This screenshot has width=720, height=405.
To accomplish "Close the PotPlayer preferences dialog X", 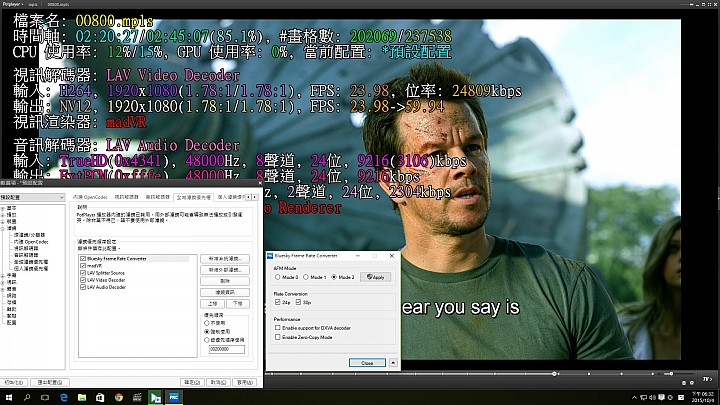I will [259, 183].
